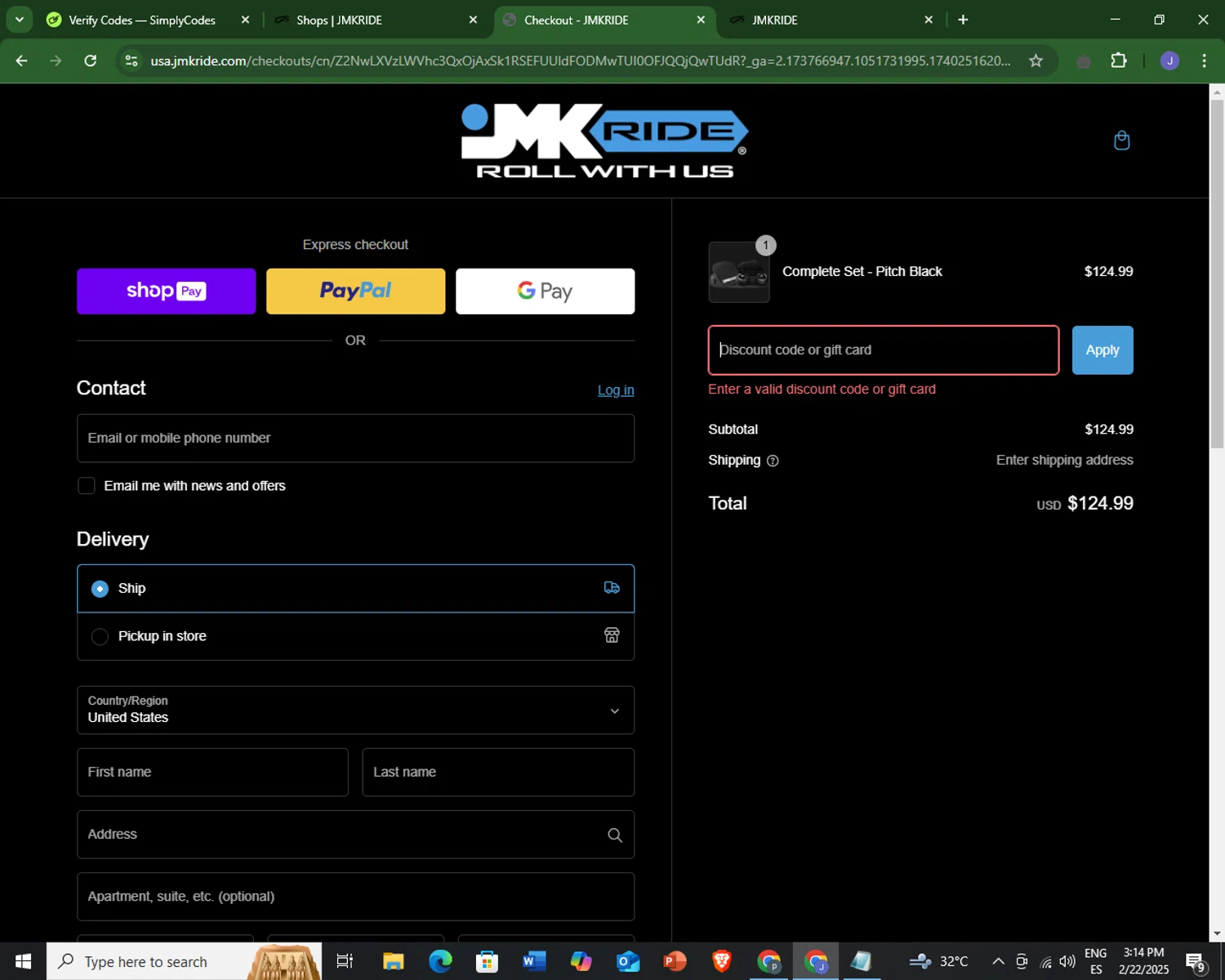The width and height of the screenshot is (1225, 980).
Task: Open the Chrome profile avatar
Action: click(x=1169, y=60)
